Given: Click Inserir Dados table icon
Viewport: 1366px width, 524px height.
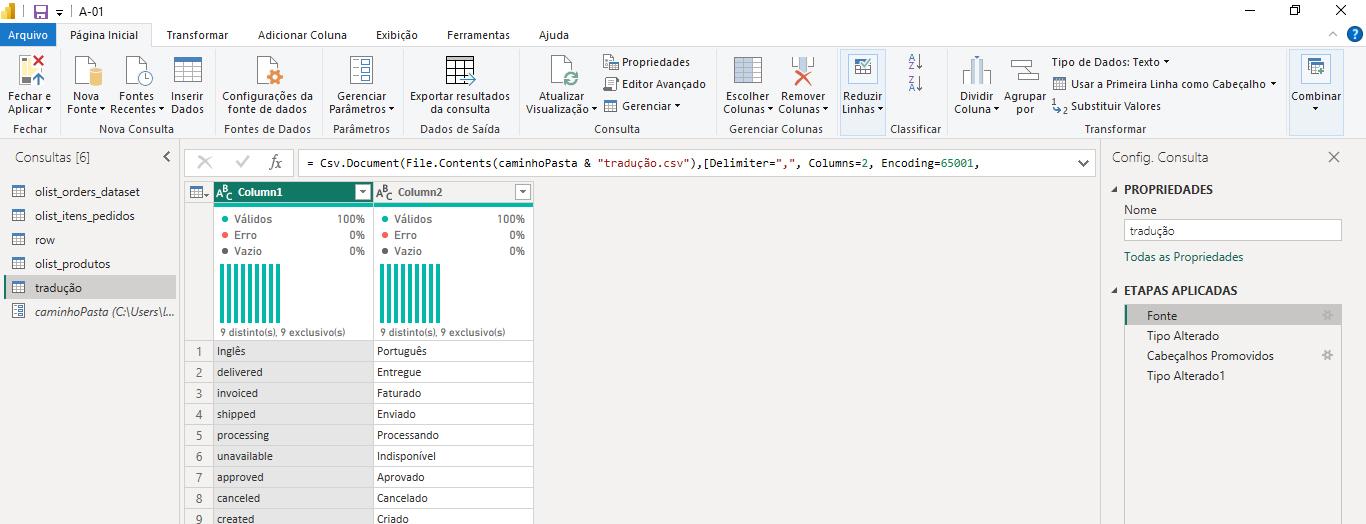Looking at the screenshot, I should point(187,71).
